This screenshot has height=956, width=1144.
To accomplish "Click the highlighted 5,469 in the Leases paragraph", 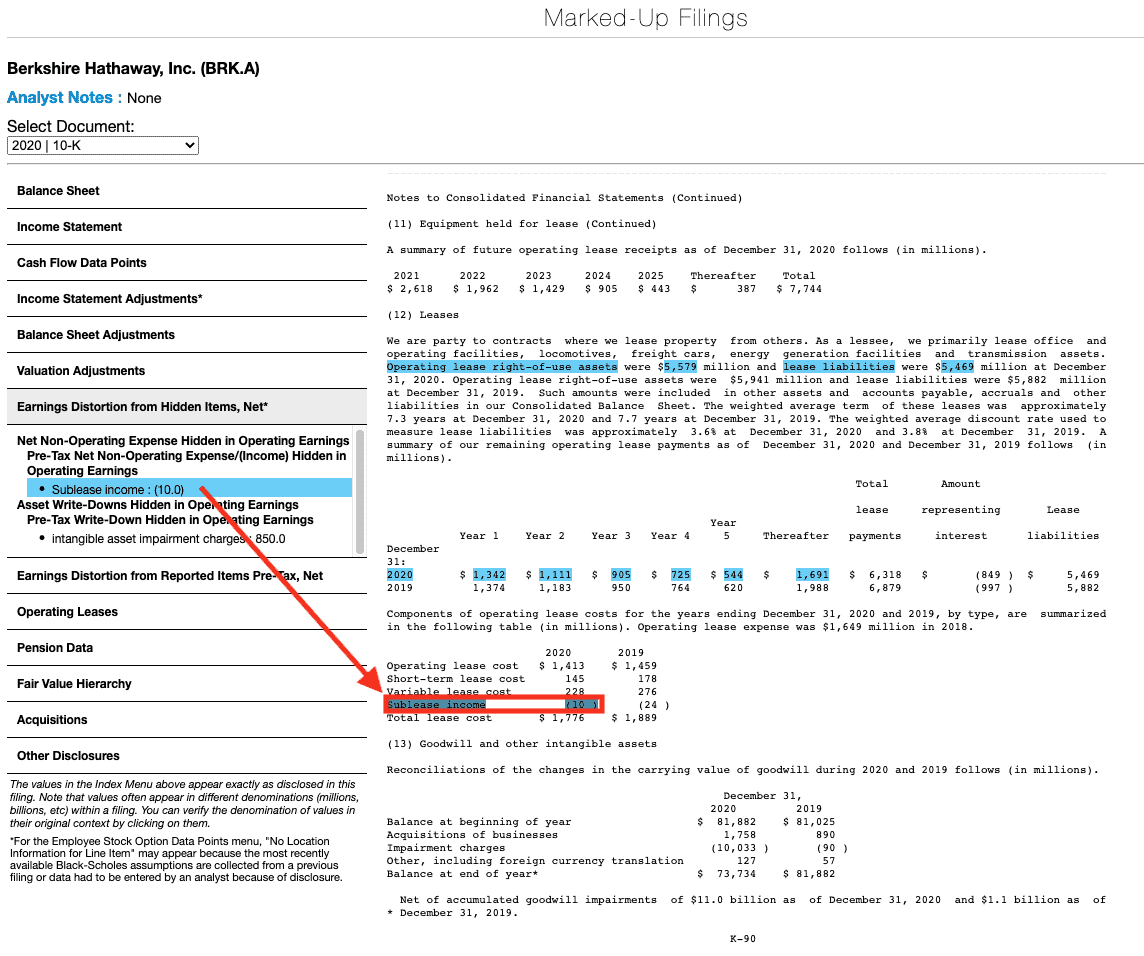I will tap(957, 367).
